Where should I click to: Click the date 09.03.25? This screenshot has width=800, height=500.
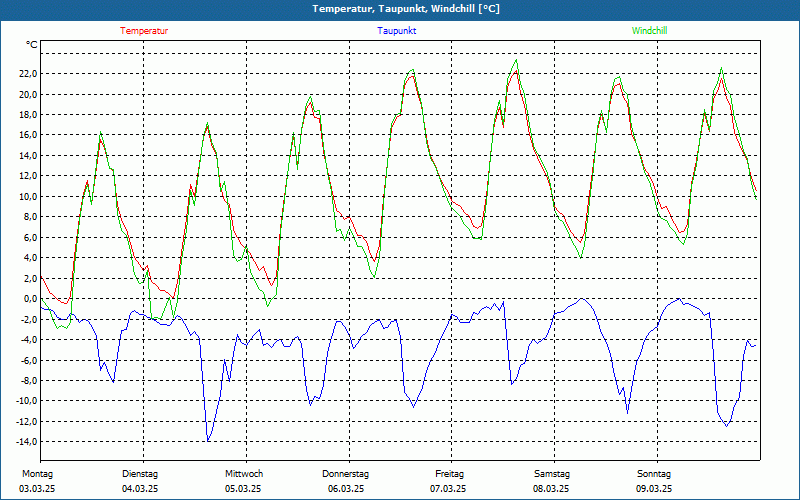click(654, 489)
